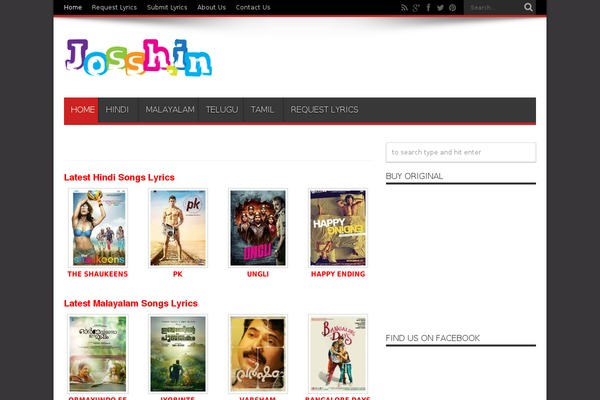Image resolution: width=600 pixels, height=400 pixels.
Task: Click the HAPPY ENDING title link
Action: point(338,274)
